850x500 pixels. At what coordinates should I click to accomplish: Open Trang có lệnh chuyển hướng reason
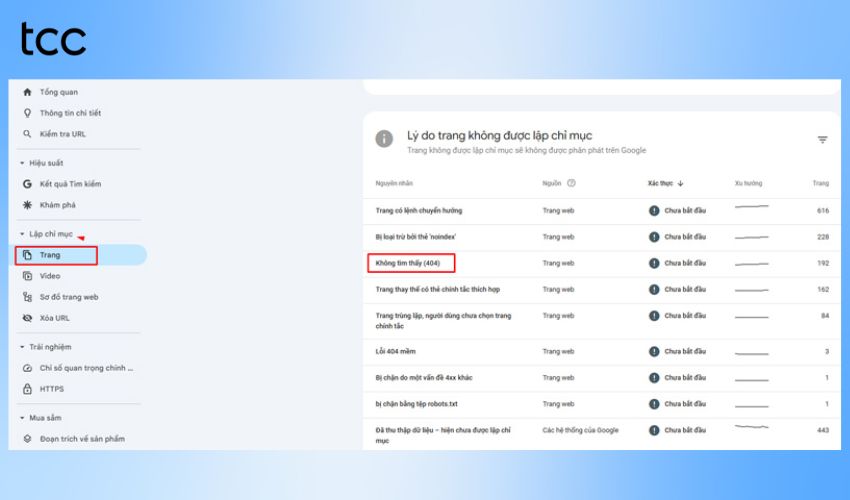click(419, 210)
